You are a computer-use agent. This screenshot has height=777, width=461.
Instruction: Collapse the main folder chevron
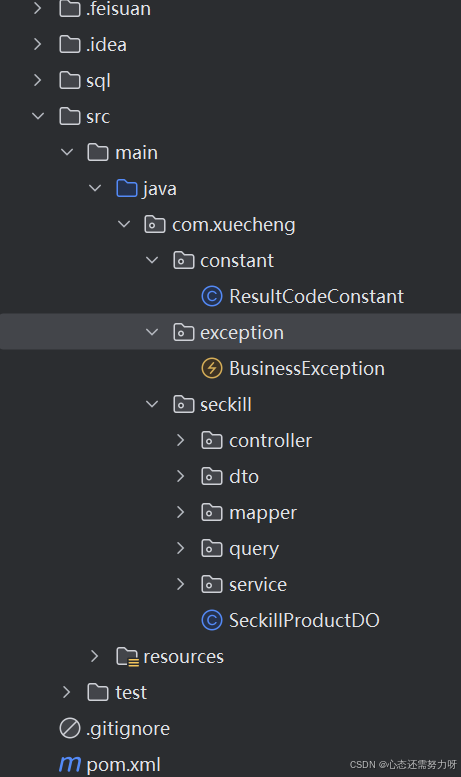pyautogui.click(x=67, y=153)
